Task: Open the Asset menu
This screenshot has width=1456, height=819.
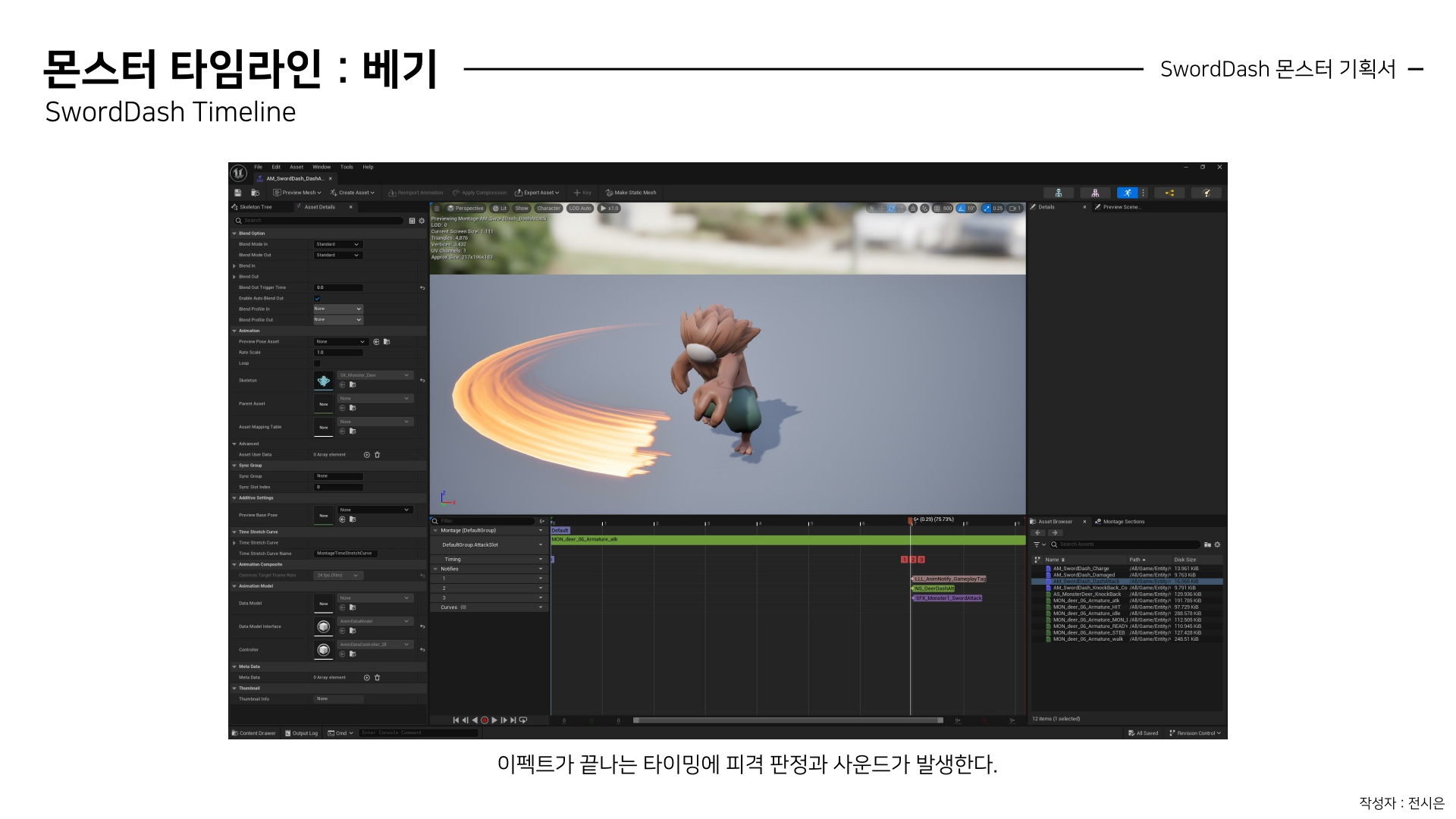Action: [x=297, y=167]
